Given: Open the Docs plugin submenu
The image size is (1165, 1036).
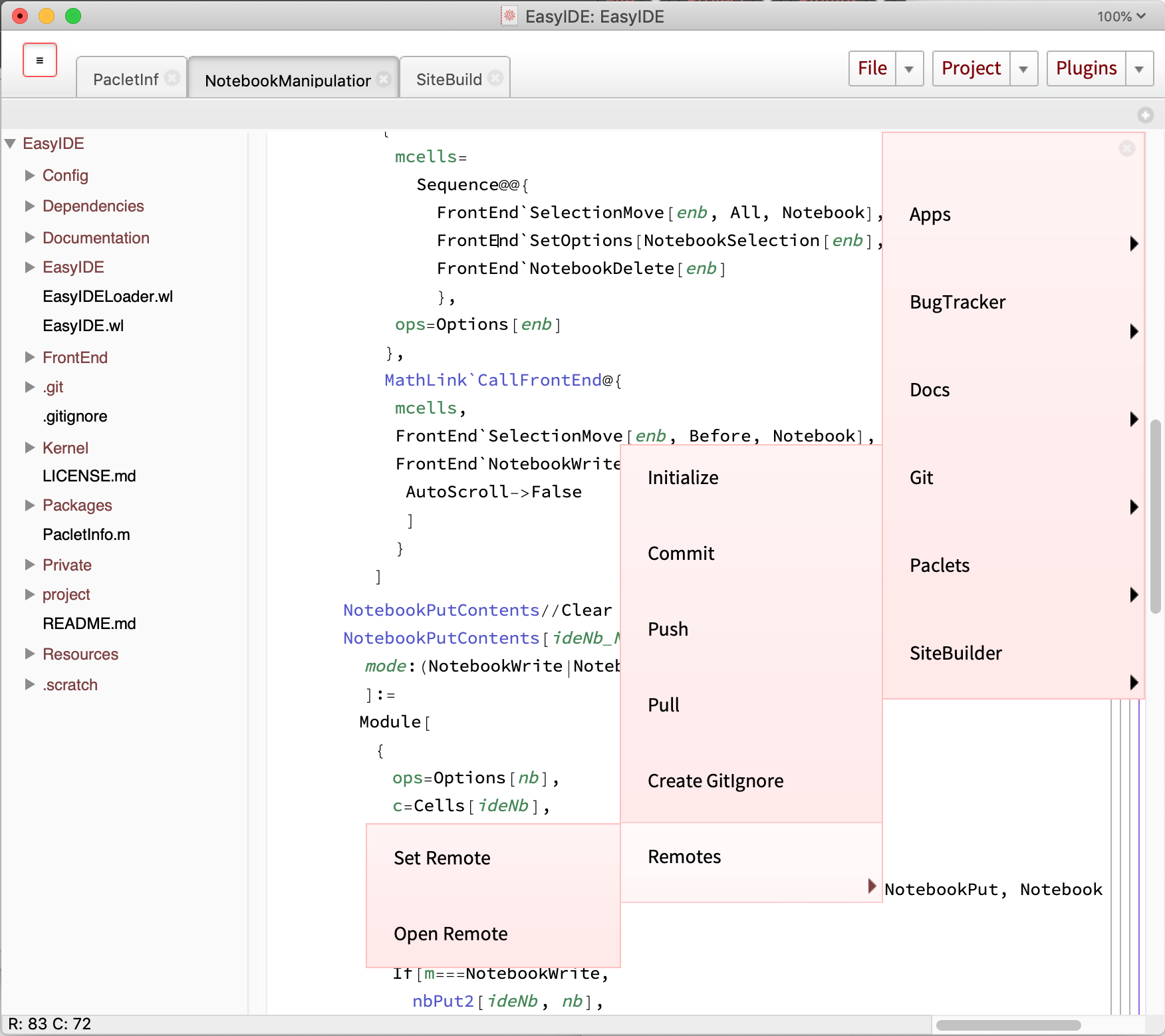Looking at the screenshot, I should point(1013,390).
